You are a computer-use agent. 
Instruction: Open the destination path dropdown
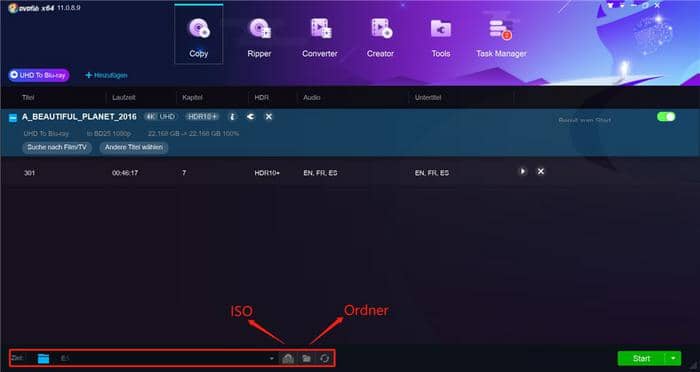click(x=271, y=358)
